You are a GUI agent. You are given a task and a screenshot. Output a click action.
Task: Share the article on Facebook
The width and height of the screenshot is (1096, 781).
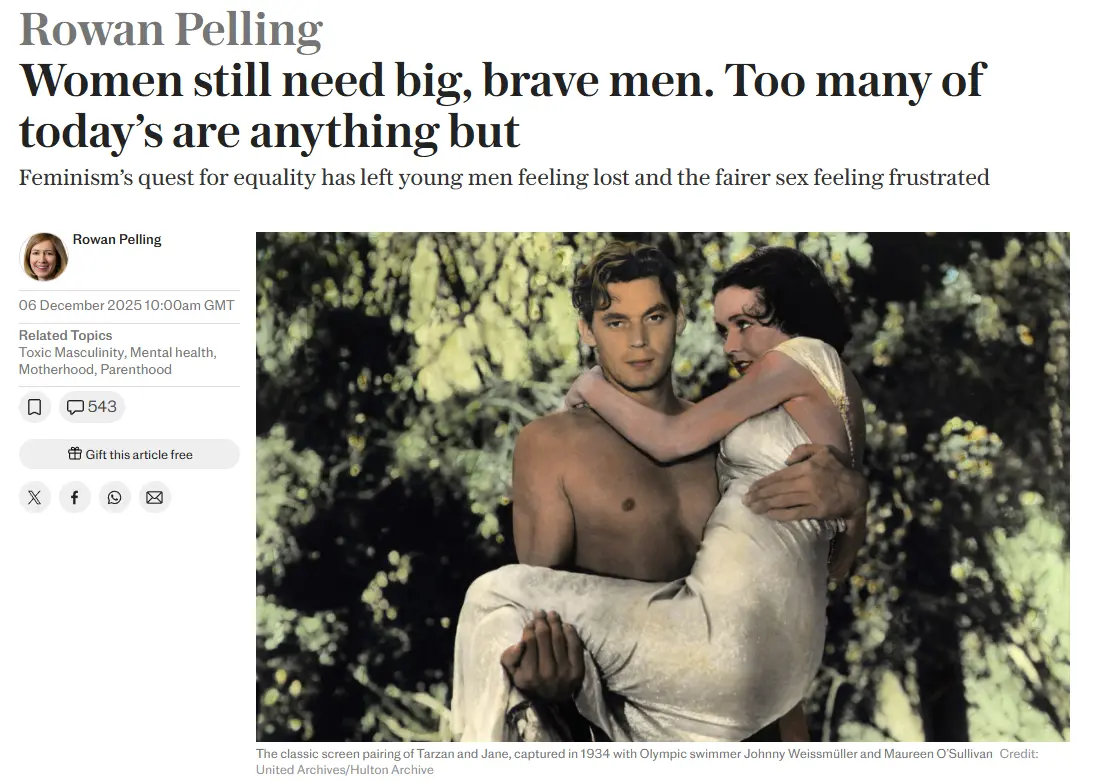pos(74,498)
